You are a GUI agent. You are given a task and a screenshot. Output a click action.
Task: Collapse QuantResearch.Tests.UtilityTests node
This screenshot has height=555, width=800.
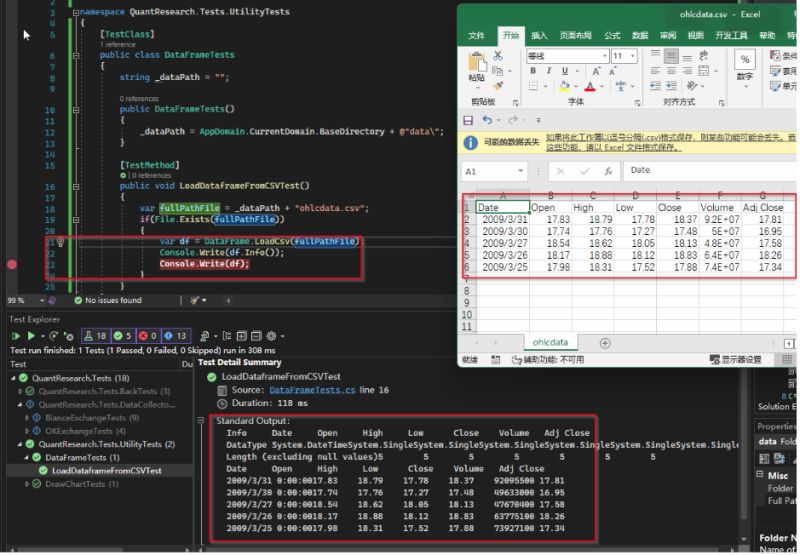[20, 444]
